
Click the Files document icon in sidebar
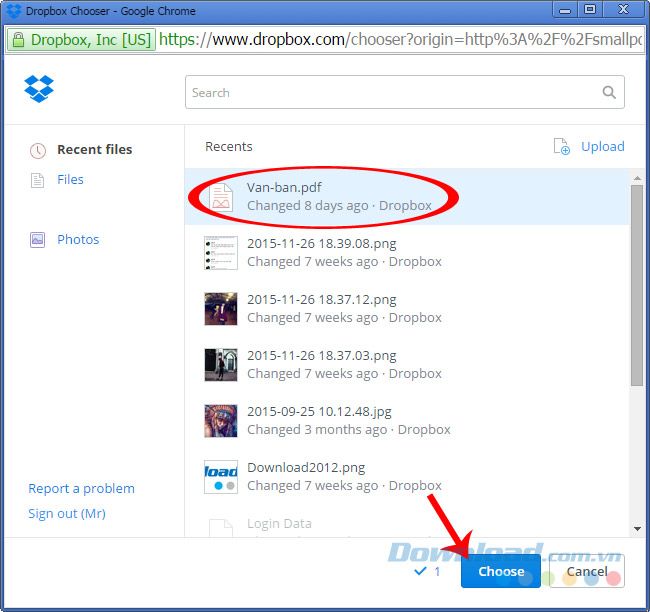point(37,180)
